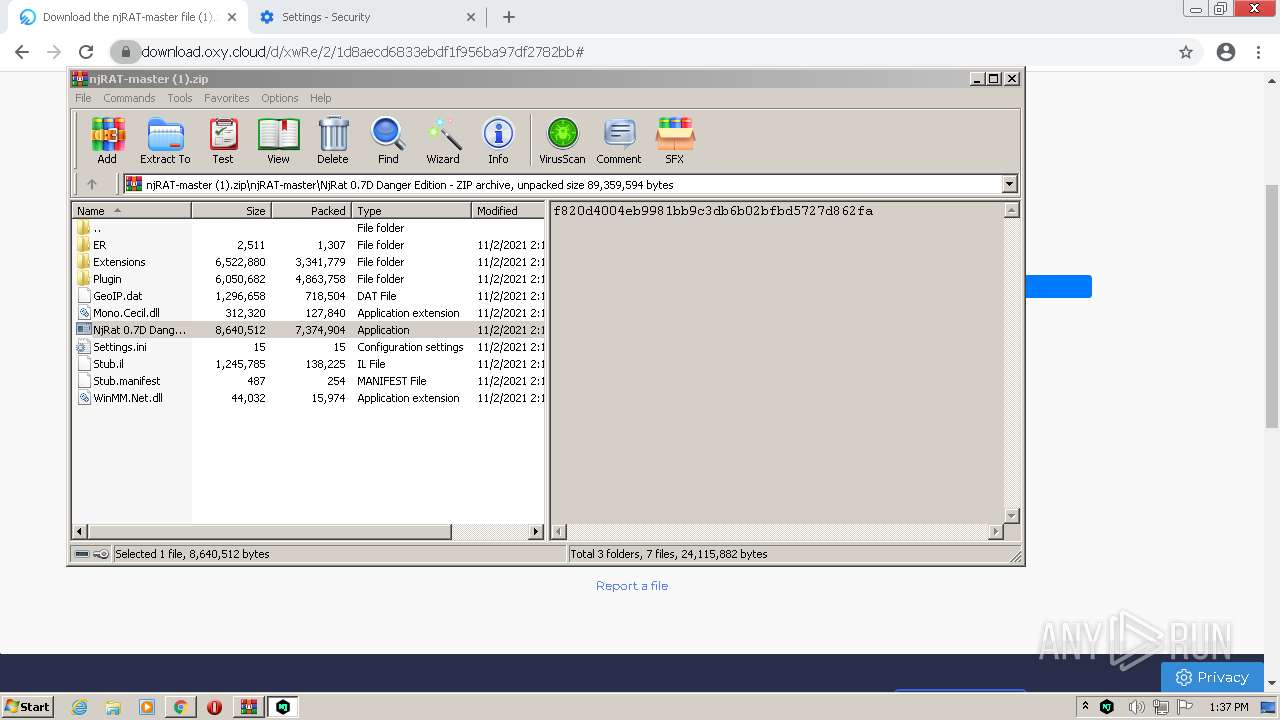Click the browser back arrow

click(22, 52)
